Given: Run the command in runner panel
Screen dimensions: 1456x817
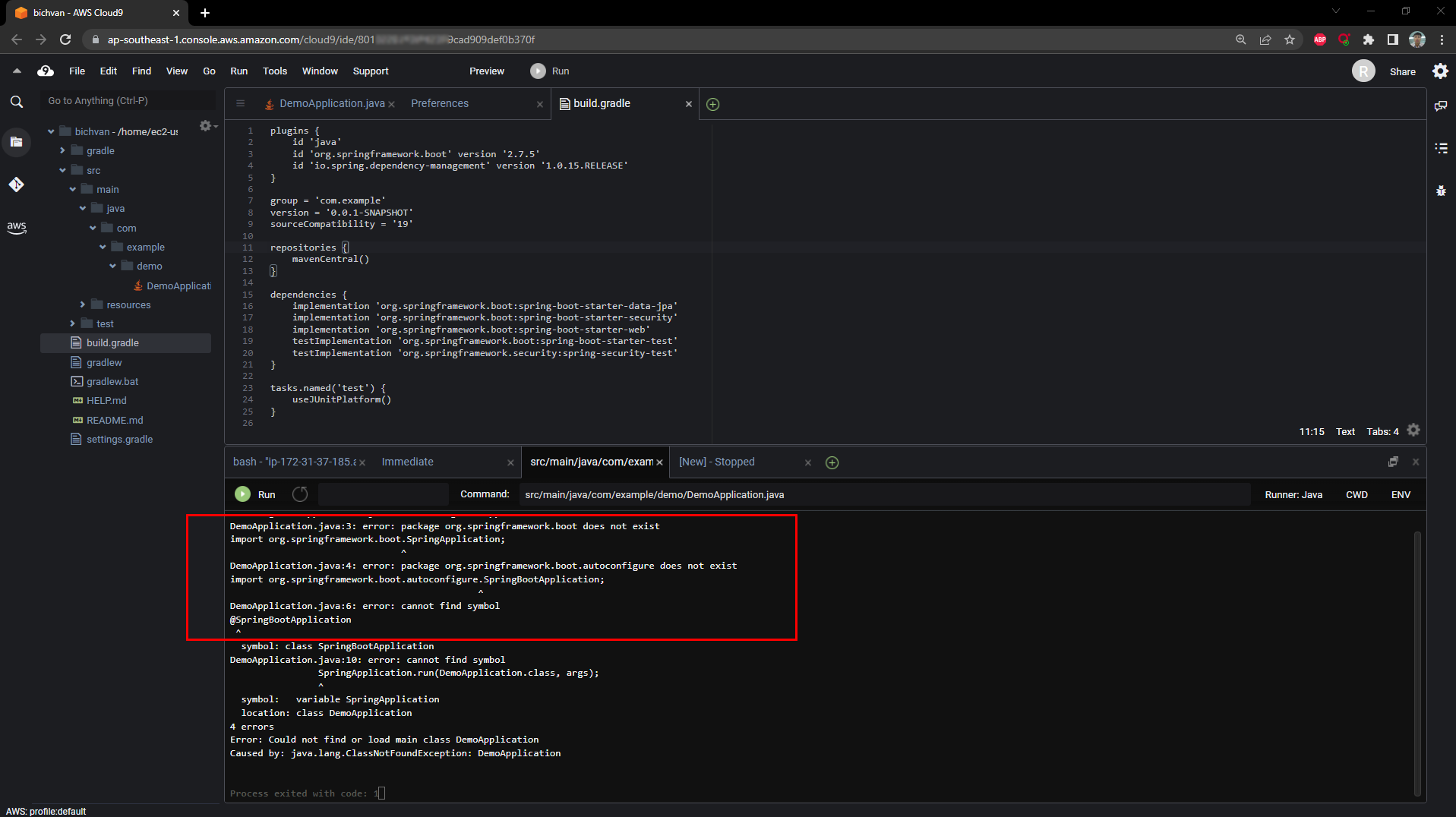Looking at the screenshot, I should click(255, 494).
